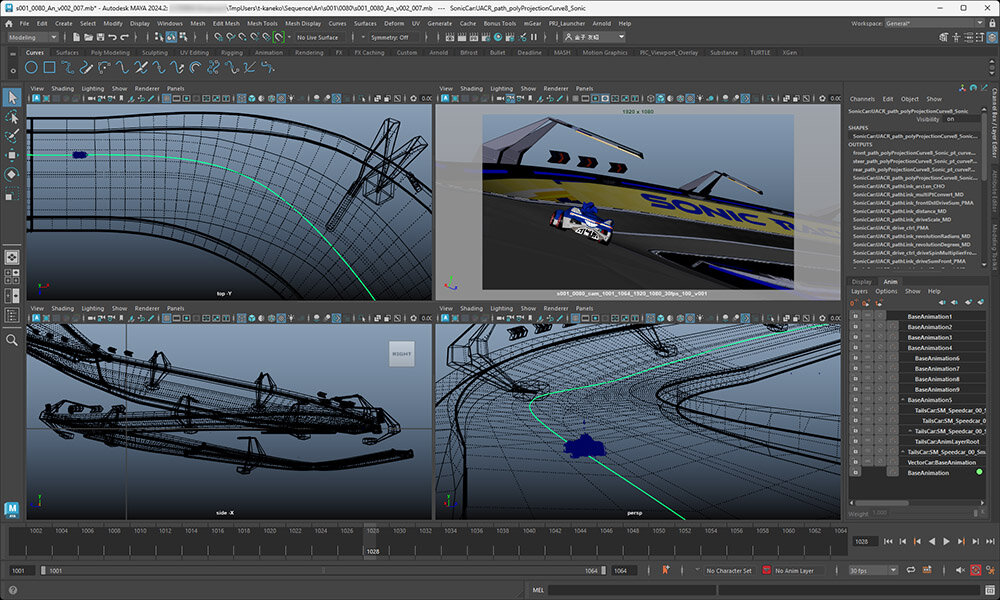Viewport: 1000px width, 600px height.
Task: Open the snap magnet options arrow dropdown
Action: pyautogui.click(x=289, y=37)
